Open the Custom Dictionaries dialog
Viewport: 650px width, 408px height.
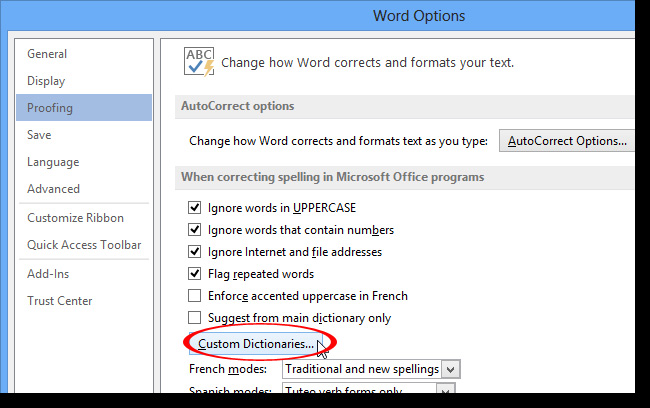pos(257,345)
